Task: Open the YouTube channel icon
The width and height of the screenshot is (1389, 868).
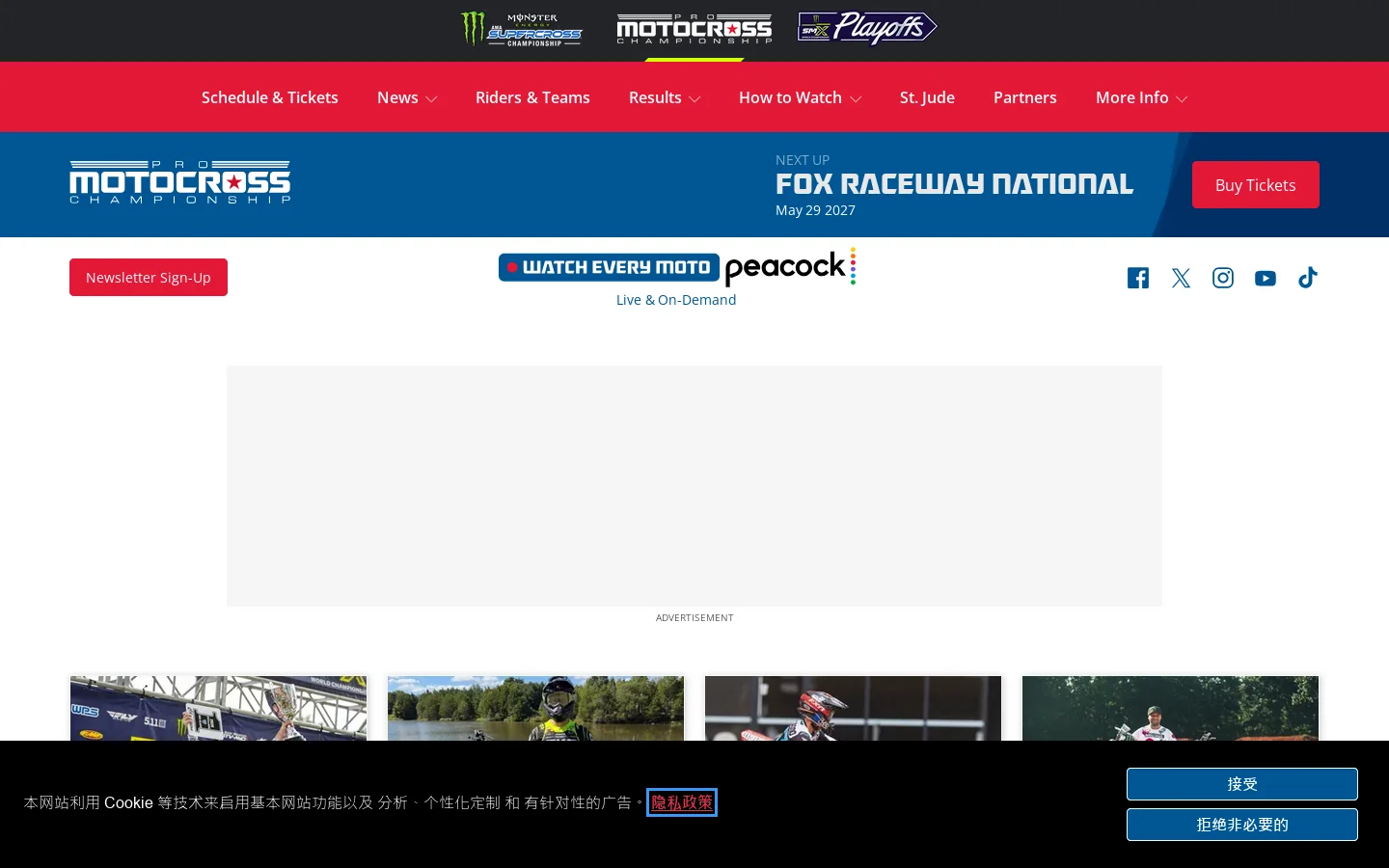Action: click(1266, 278)
